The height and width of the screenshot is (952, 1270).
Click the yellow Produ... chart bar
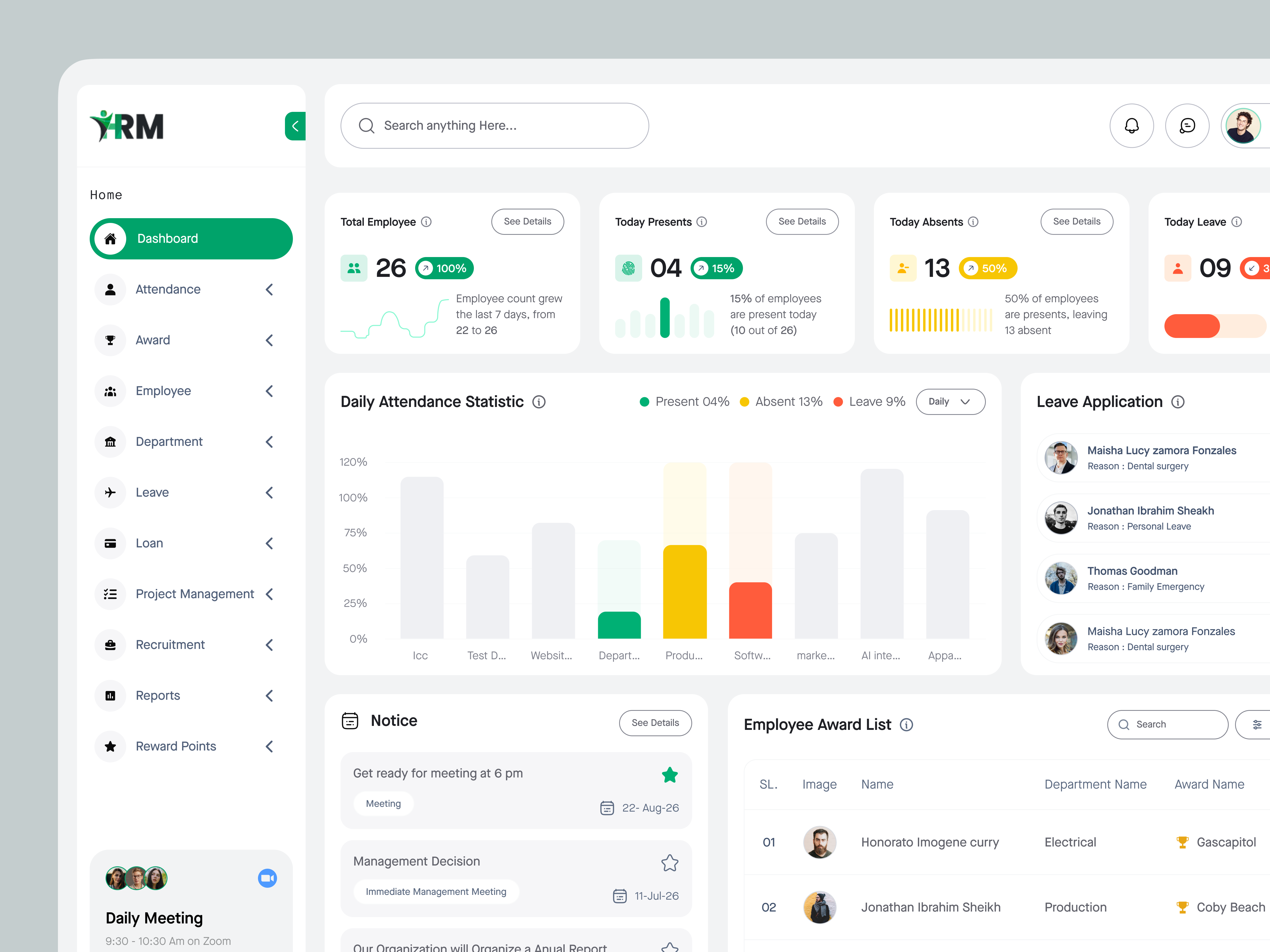[x=685, y=592]
